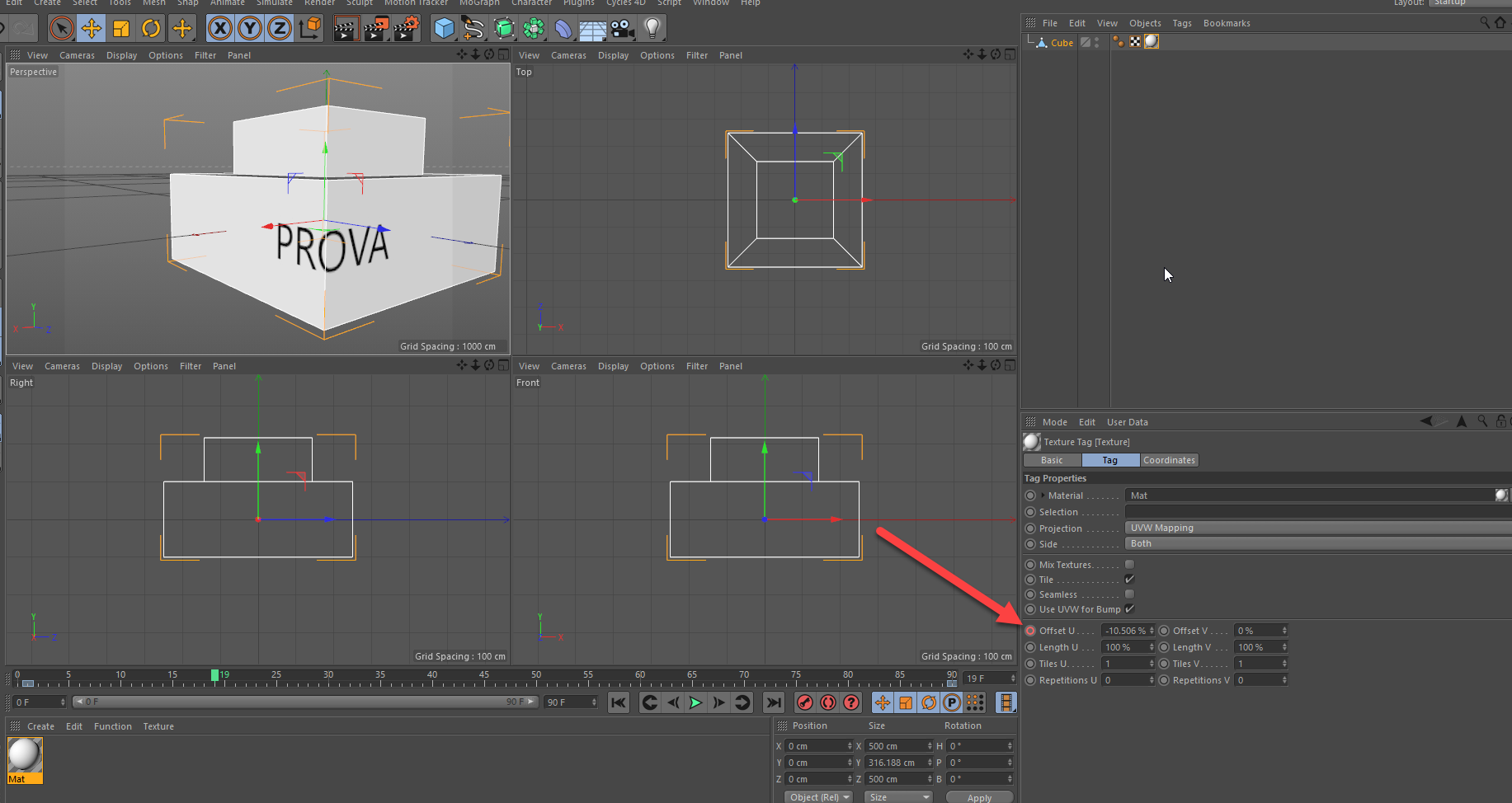Image resolution: width=1512 pixels, height=803 pixels.
Task: Switch to the Basic tab
Action: tap(1052, 460)
